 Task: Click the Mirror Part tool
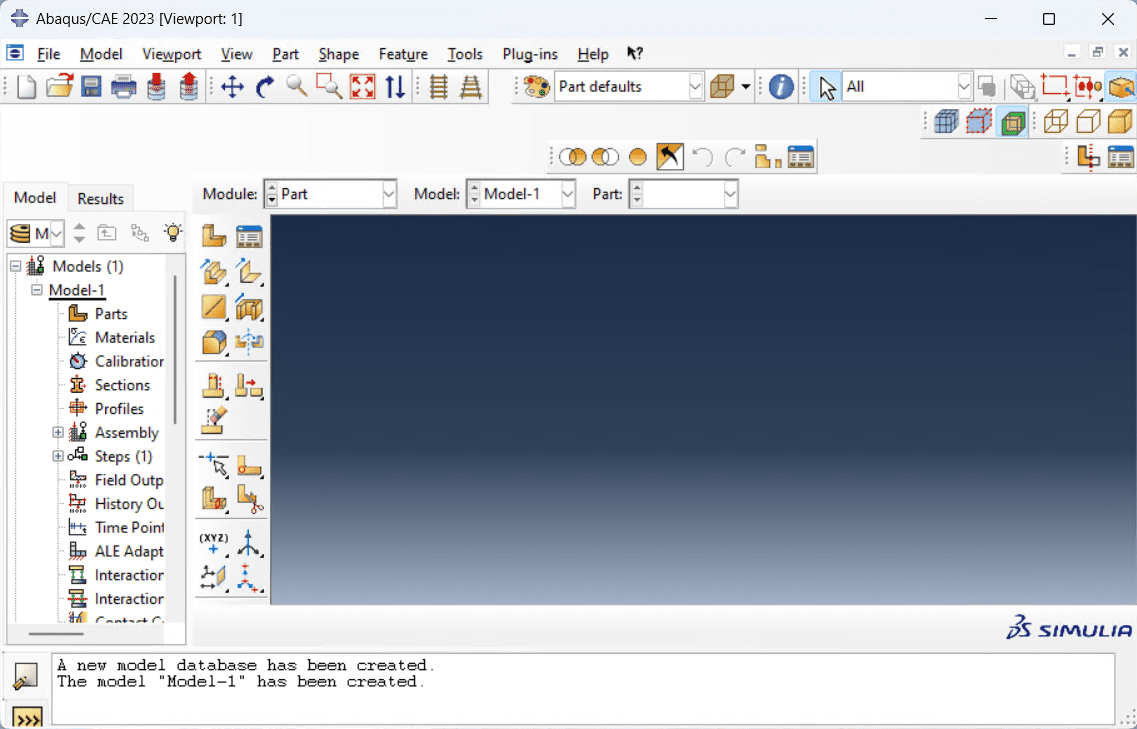(x=249, y=342)
